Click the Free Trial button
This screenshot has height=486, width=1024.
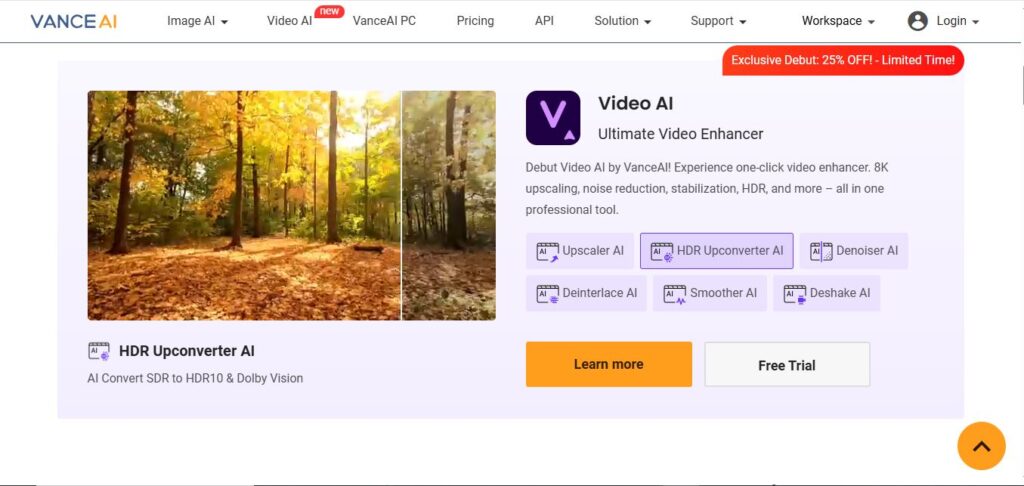pyautogui.click(x=787, y=364)
